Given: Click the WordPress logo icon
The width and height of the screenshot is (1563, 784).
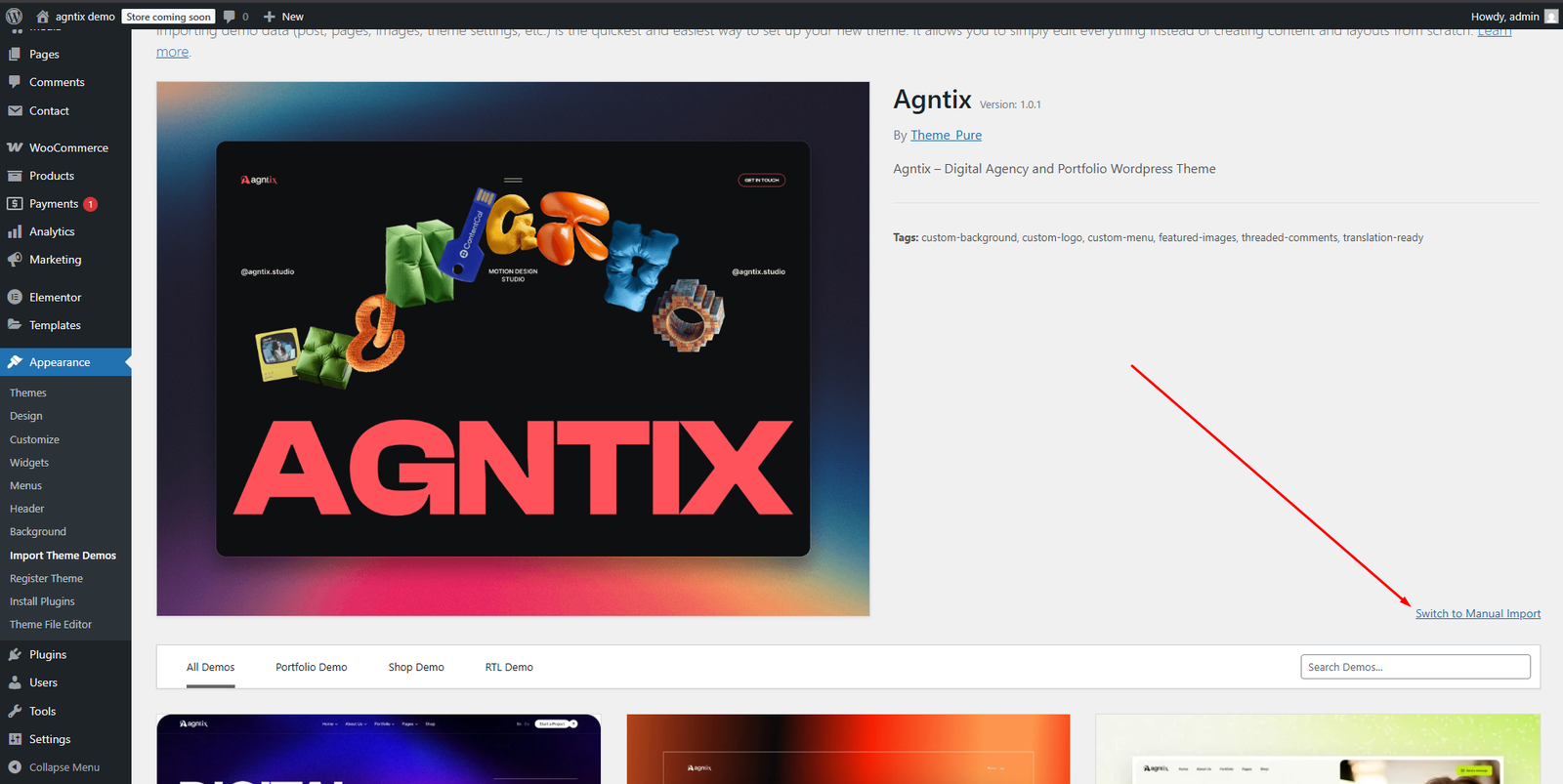Looking at the screenshot, I should click(14, 17).
